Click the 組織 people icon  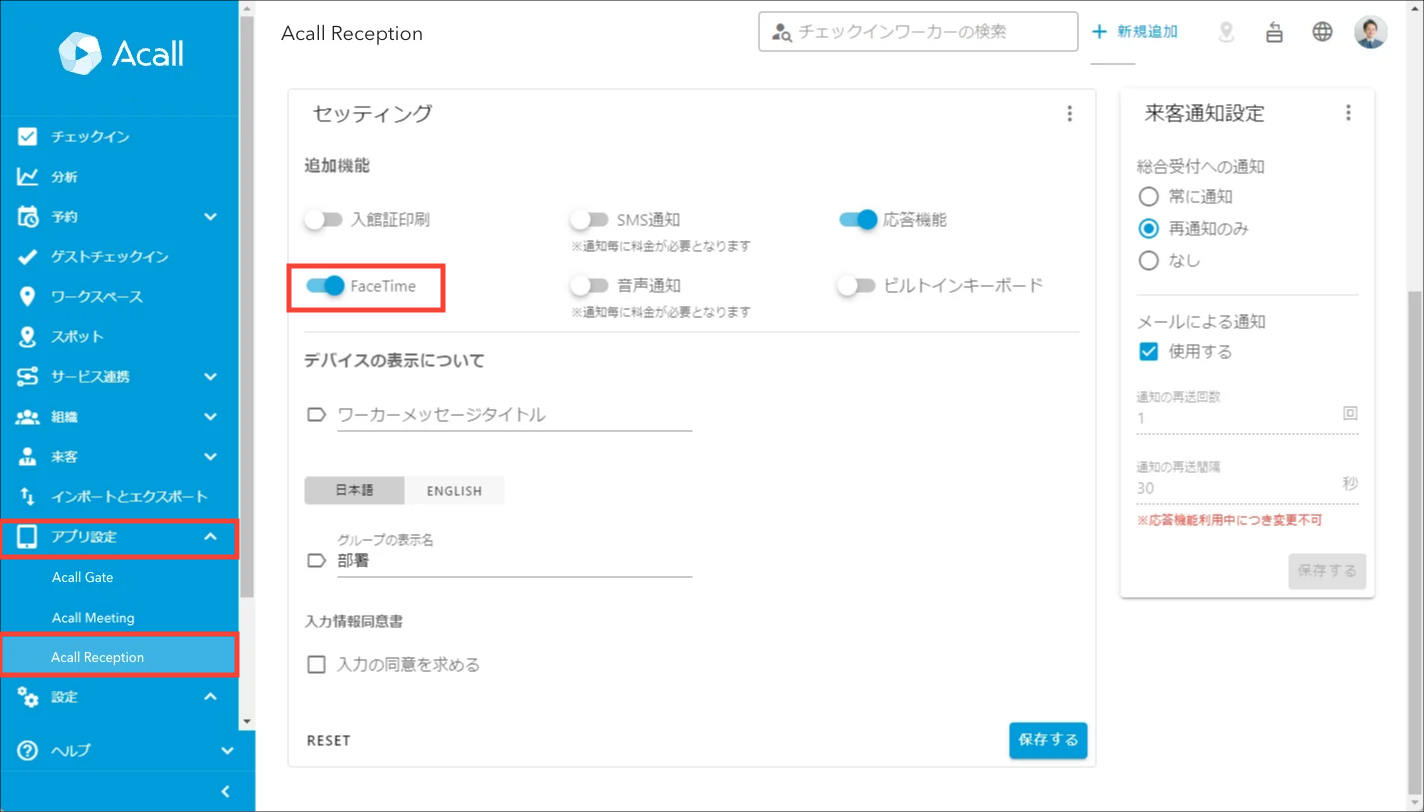pos(28,417)
